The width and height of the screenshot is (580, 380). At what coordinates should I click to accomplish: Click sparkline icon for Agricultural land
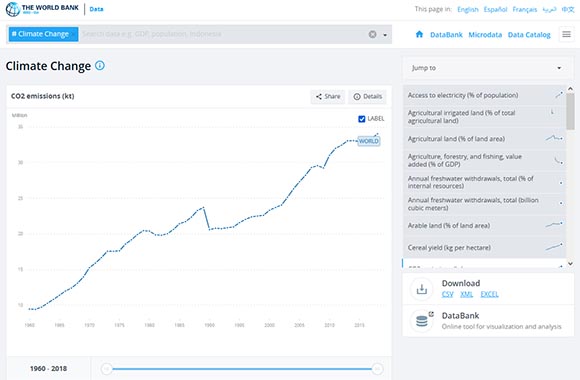[x=554, y=138]
